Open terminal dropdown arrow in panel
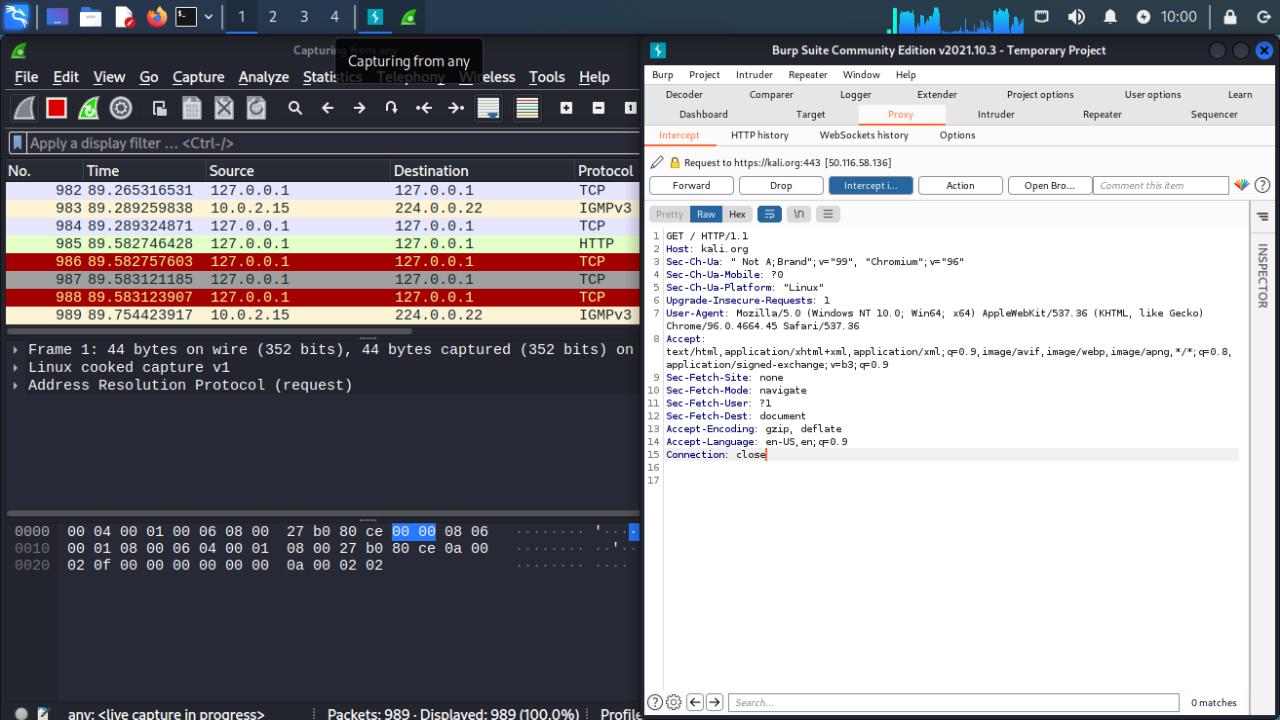Image resolution: width=1280 pixels, height=720 pixels. (208, 16)
